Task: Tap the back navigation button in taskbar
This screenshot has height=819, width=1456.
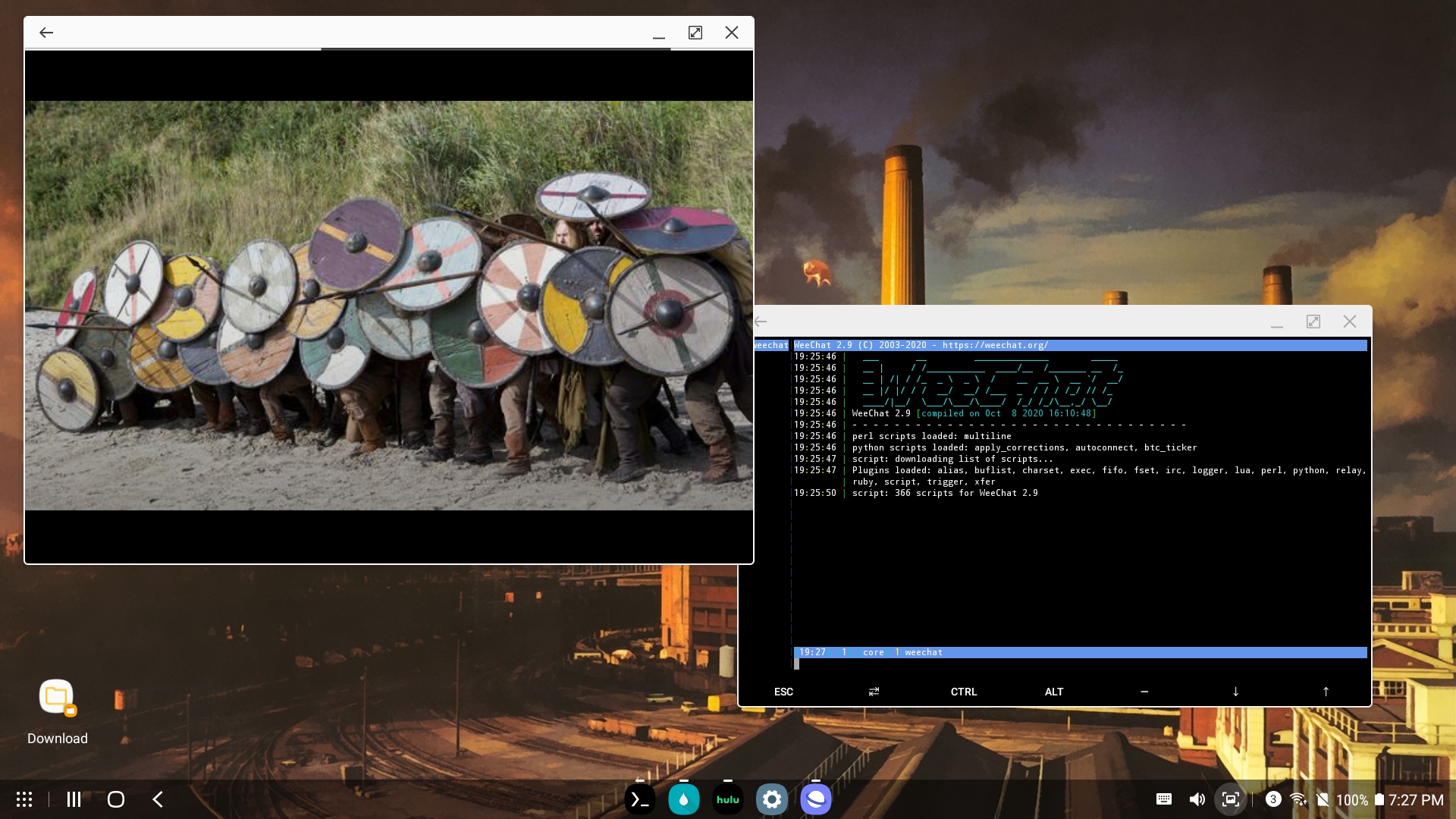Action: click(158, 799)
